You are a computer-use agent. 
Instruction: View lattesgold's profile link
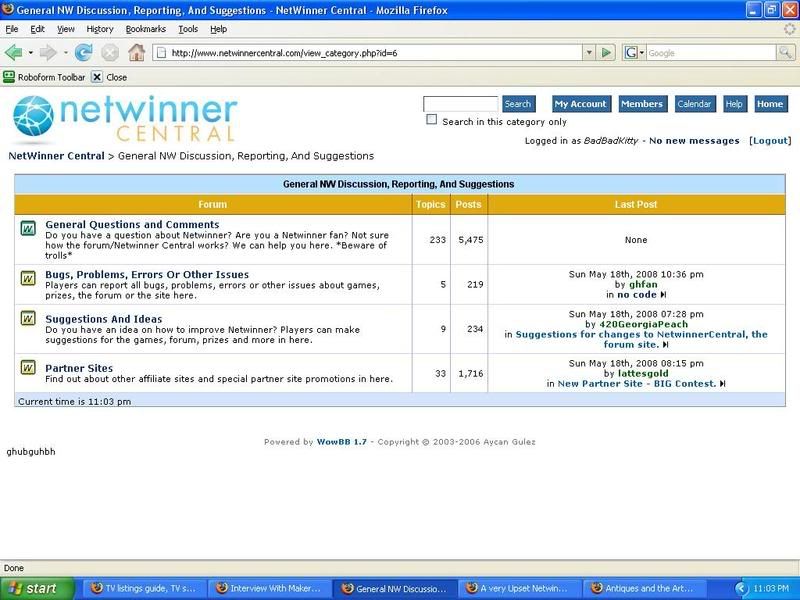tap(643, 373)
